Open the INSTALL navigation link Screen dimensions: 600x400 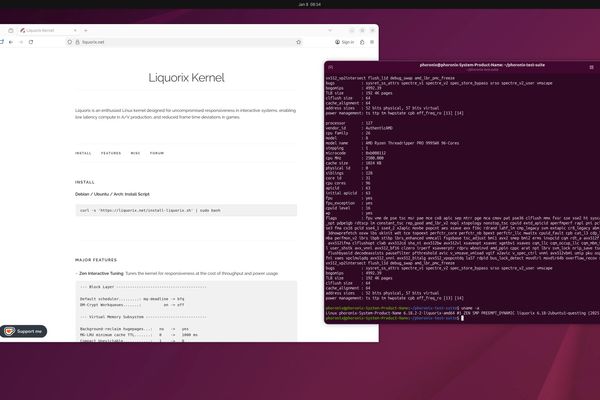(83, 153)
